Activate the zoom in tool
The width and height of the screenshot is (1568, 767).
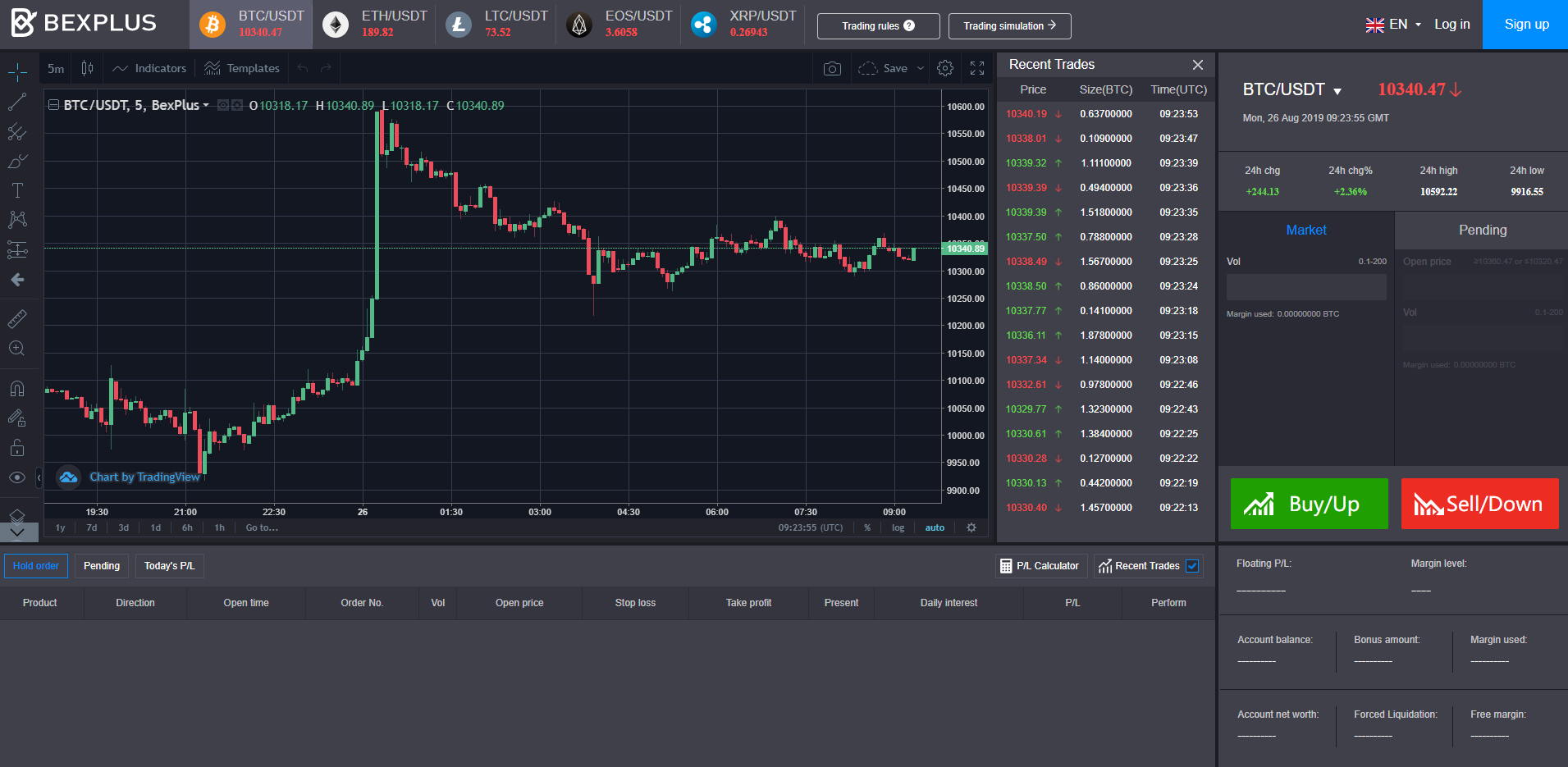[17, 348]
